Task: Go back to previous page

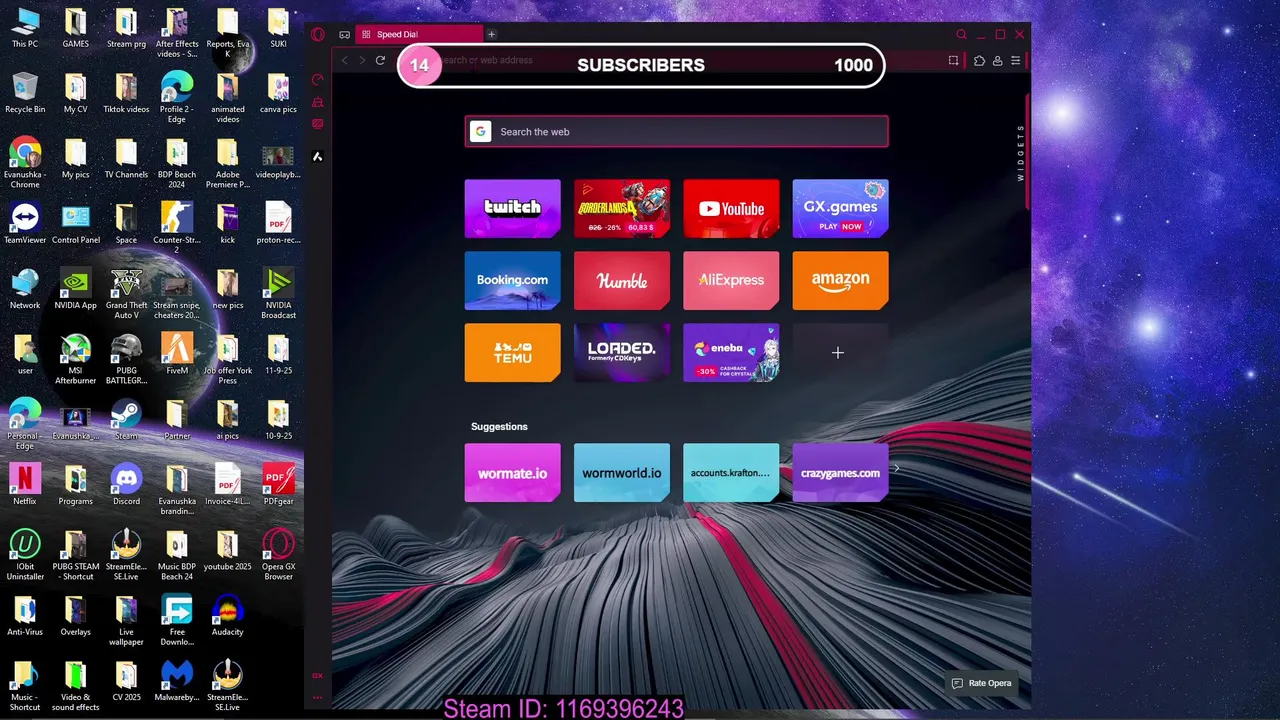Action: coord(345,60)
